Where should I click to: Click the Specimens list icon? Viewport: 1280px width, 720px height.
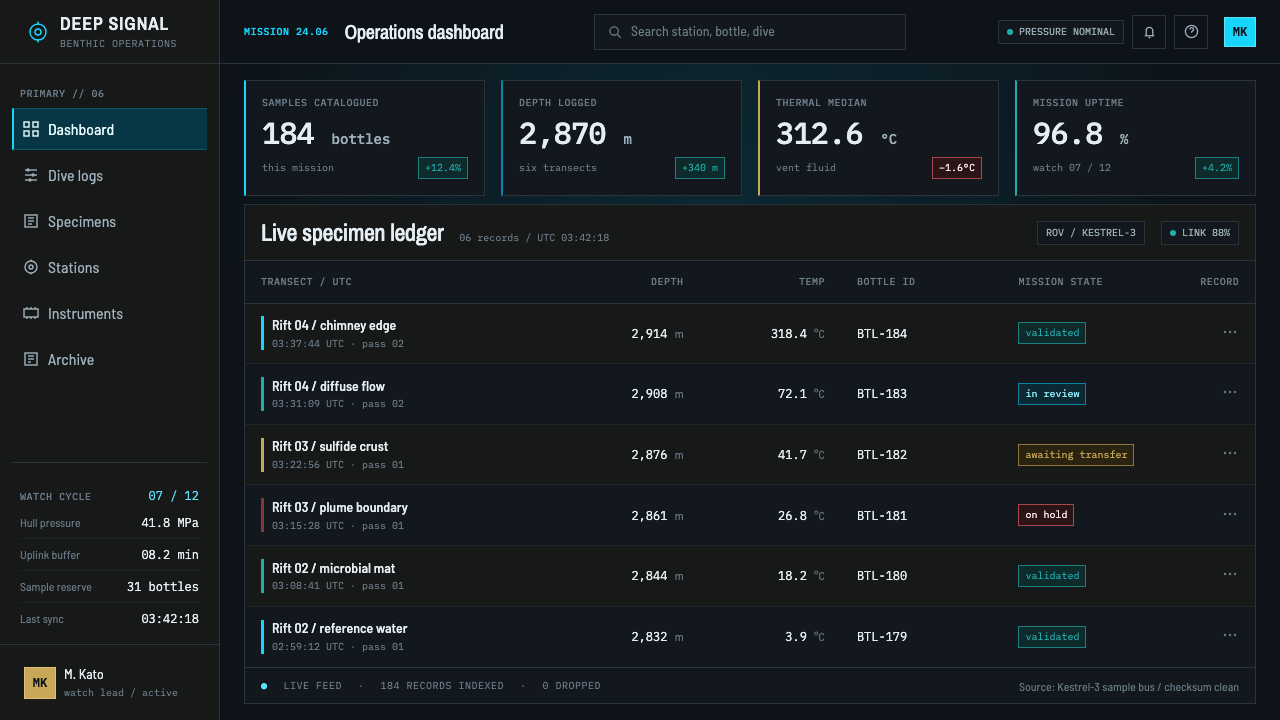click(31, 221)
